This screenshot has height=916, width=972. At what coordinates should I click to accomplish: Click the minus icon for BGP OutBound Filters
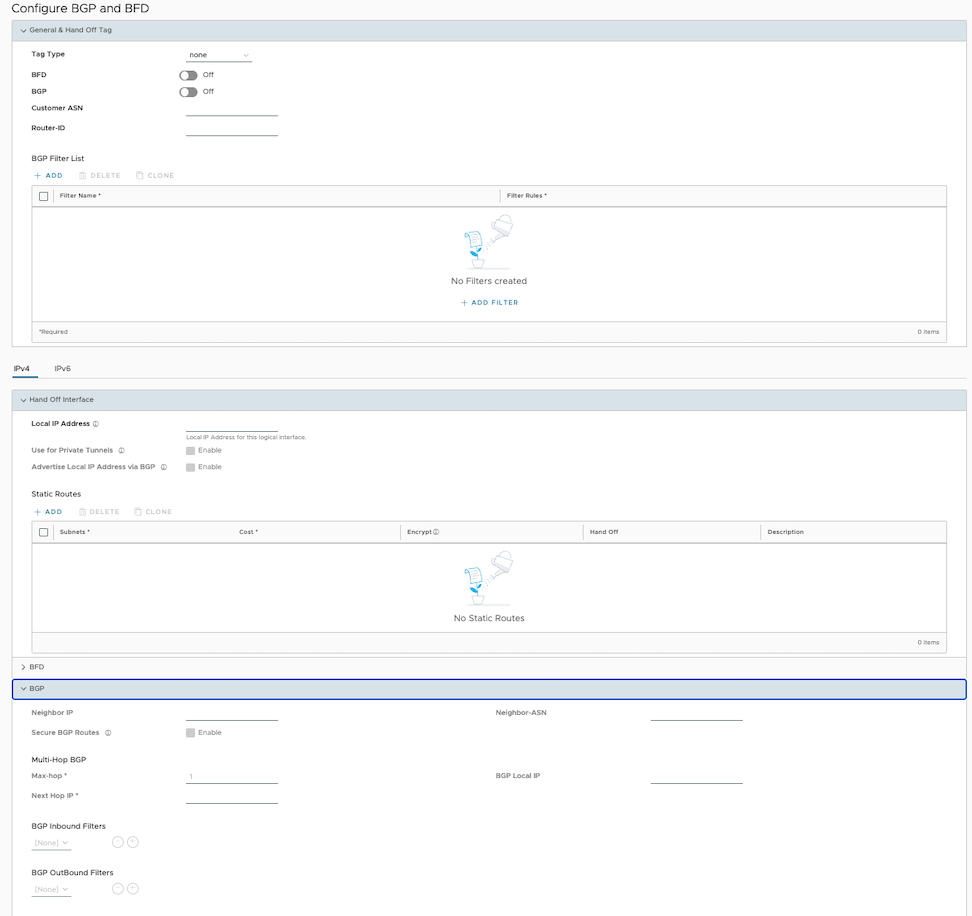(x=117, y=888)
